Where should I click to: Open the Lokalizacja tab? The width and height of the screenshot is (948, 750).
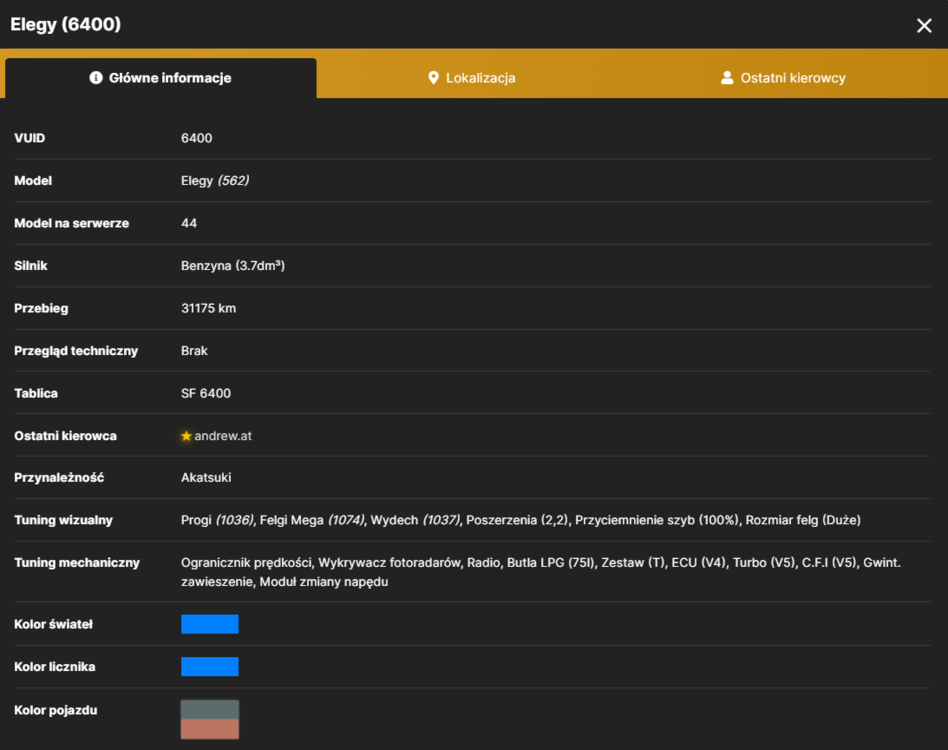472,78
